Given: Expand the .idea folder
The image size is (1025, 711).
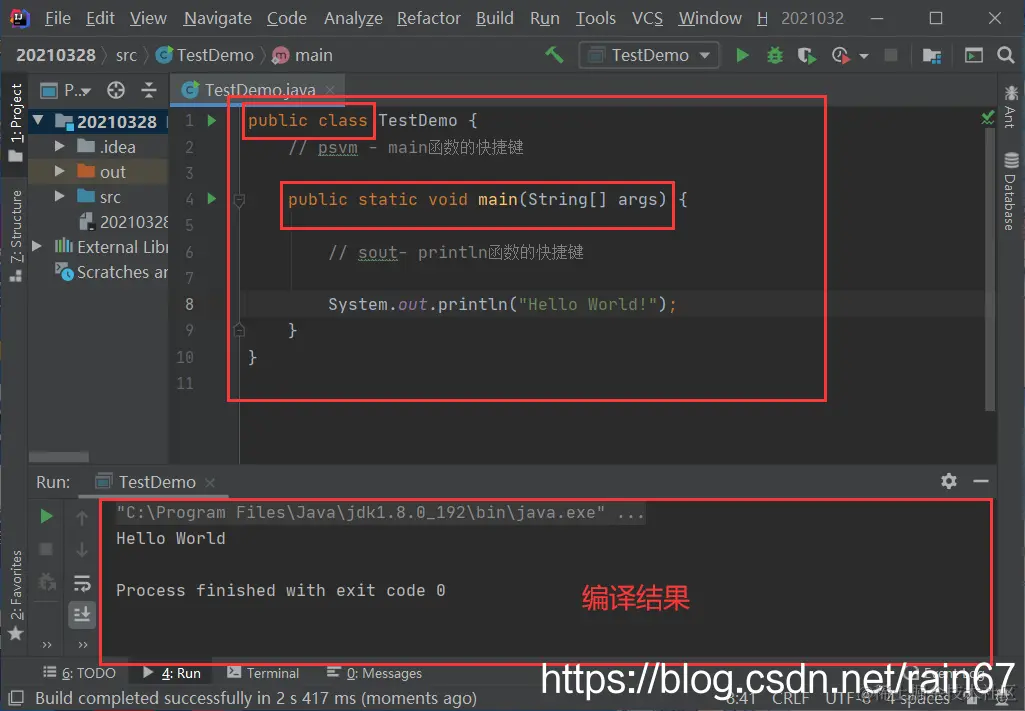Looking at the screenshot, I should 59,146.
